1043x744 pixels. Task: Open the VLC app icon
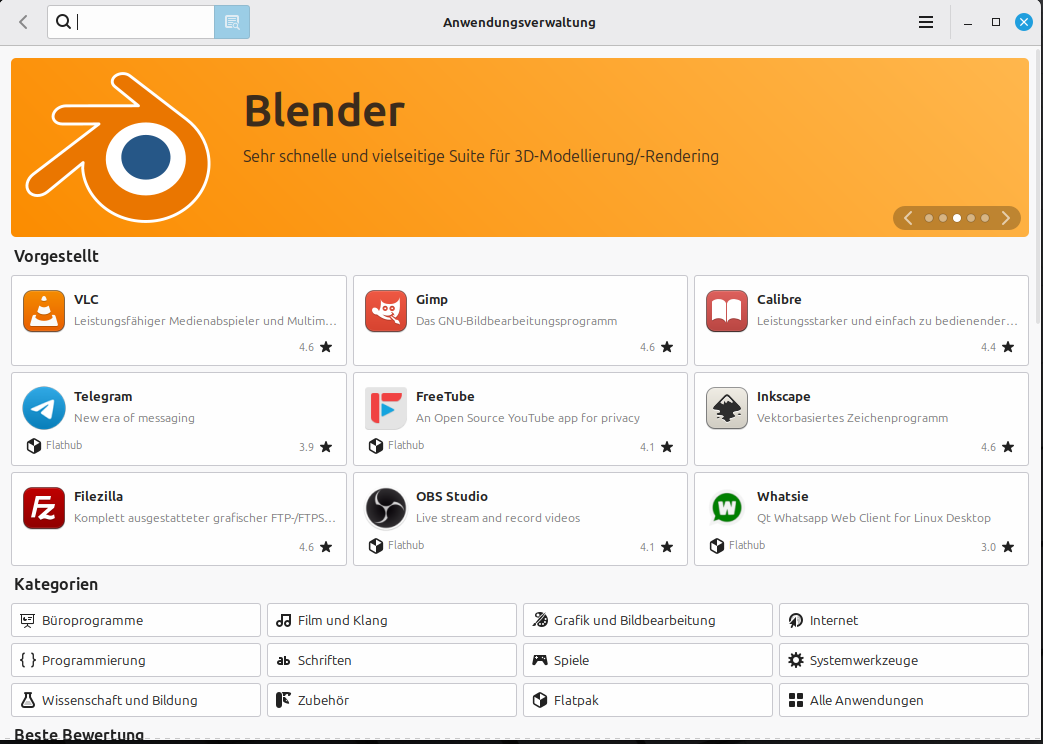(x=44, y=310)
